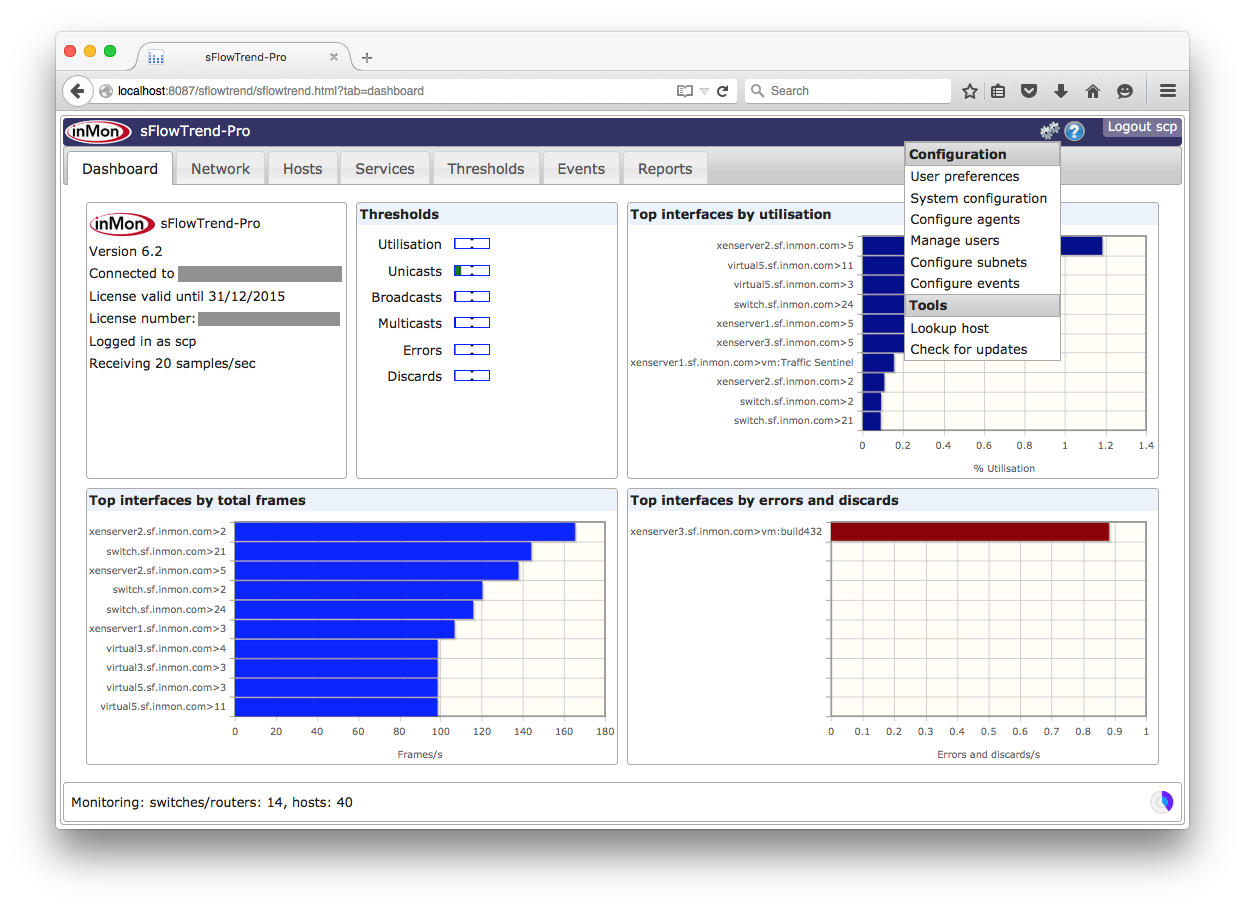
Task: Expand the address bar history dropdown
Action: [704, 91]
